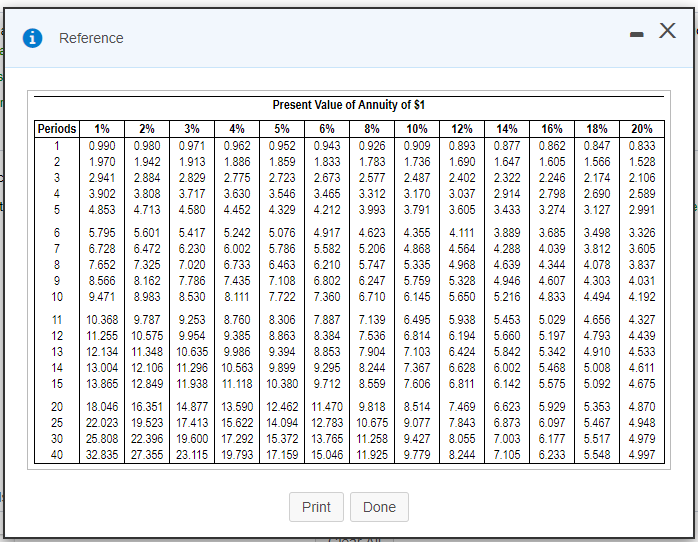Click the Print button
The image size is (698, 542).
point(316,507)
